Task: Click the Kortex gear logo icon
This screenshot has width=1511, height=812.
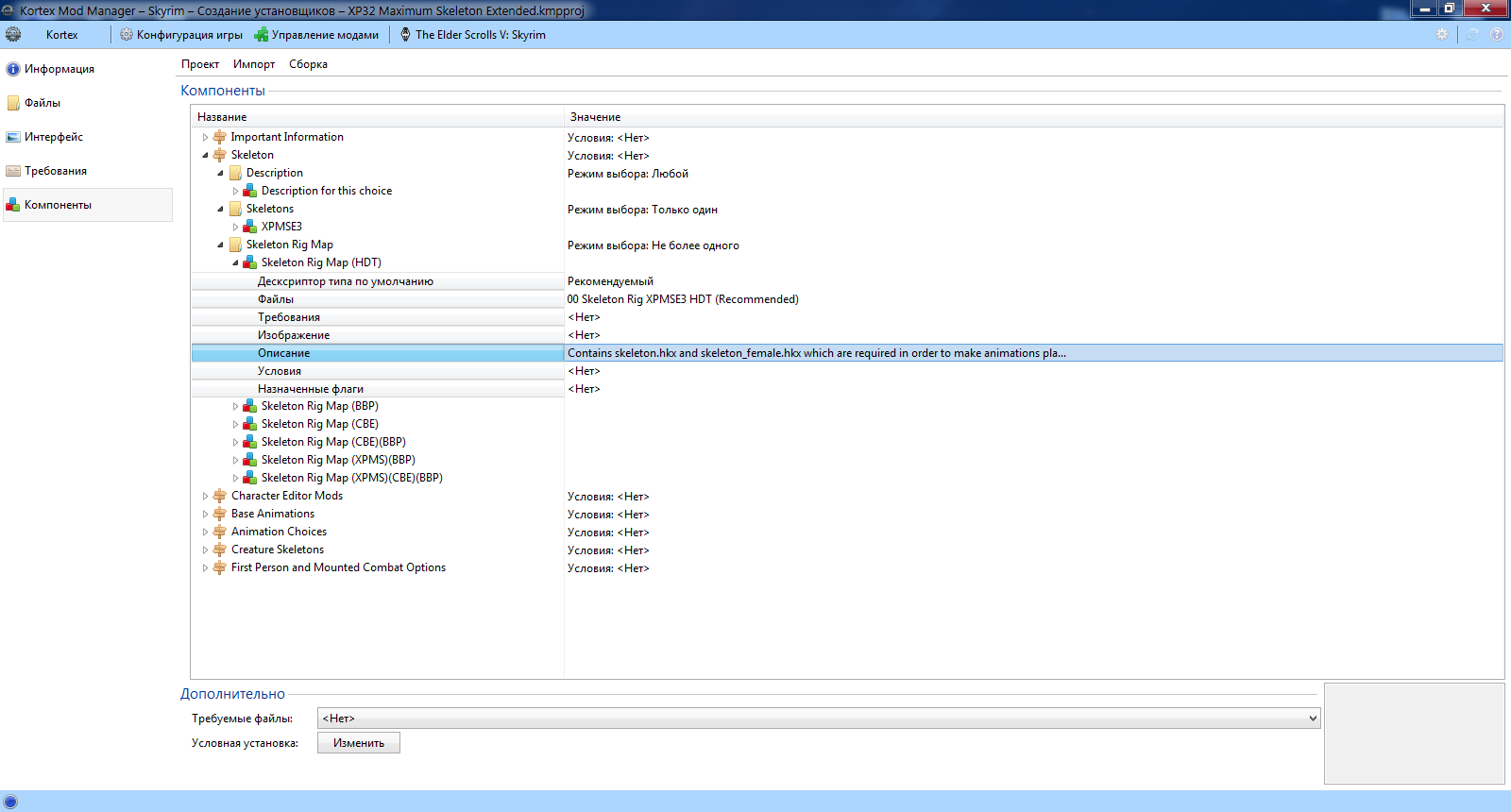Action: coord(13,35)
